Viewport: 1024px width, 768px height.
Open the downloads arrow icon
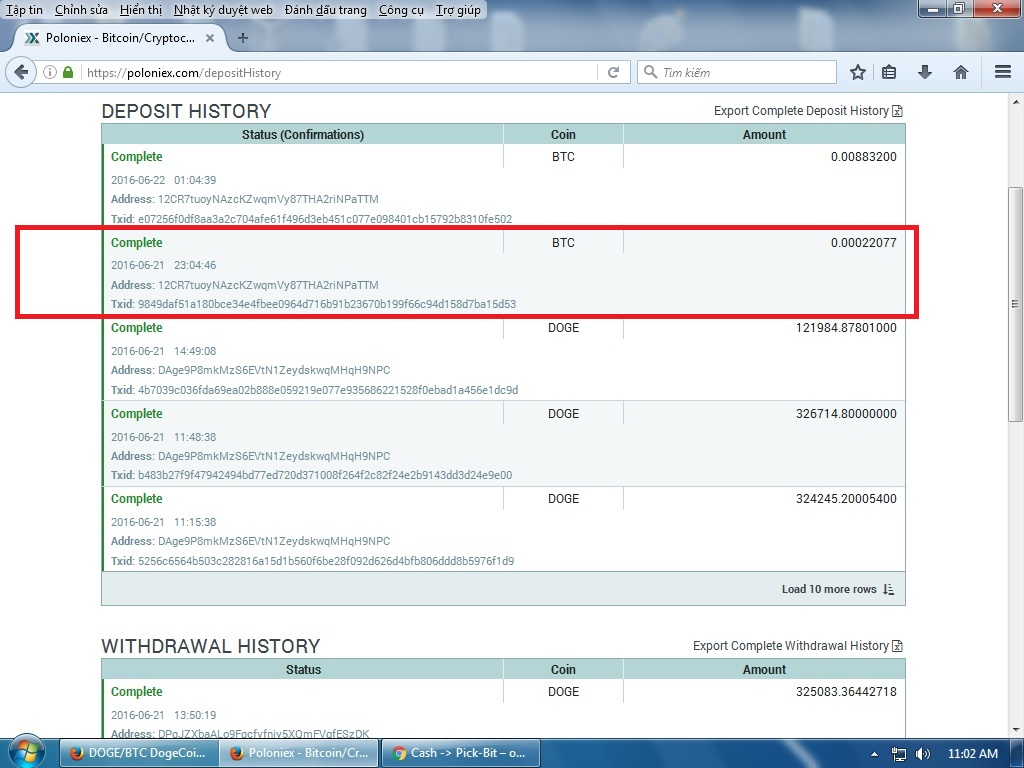(924, 72)
